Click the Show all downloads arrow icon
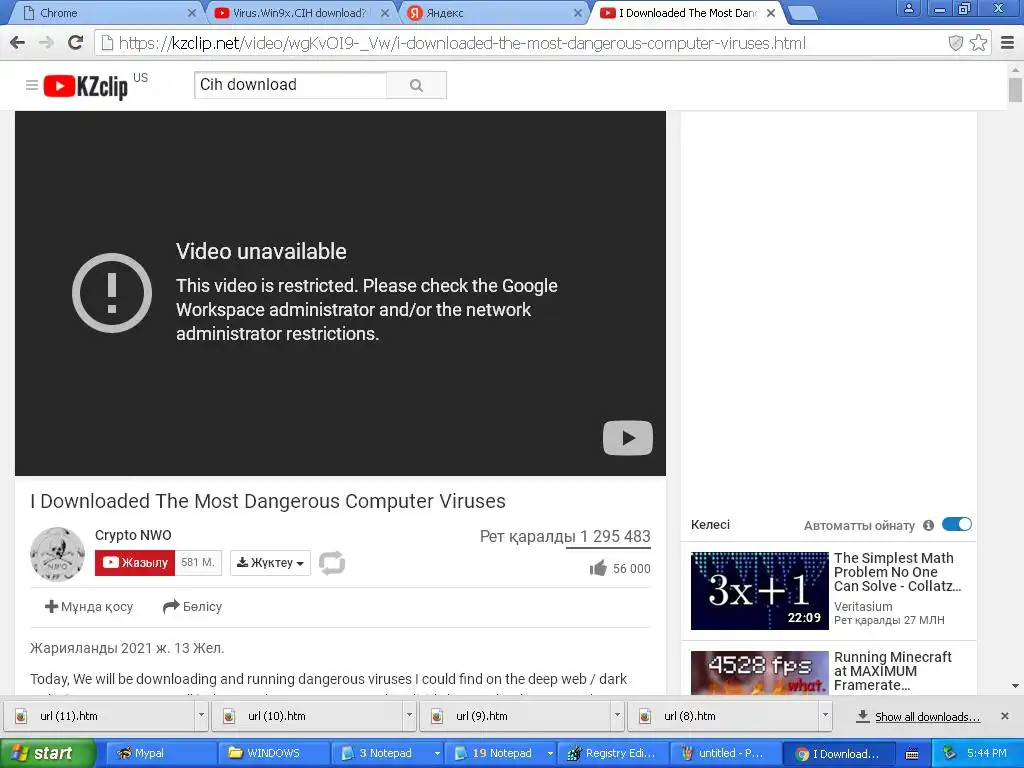The image size is (1024, 768). coord(863,716)
